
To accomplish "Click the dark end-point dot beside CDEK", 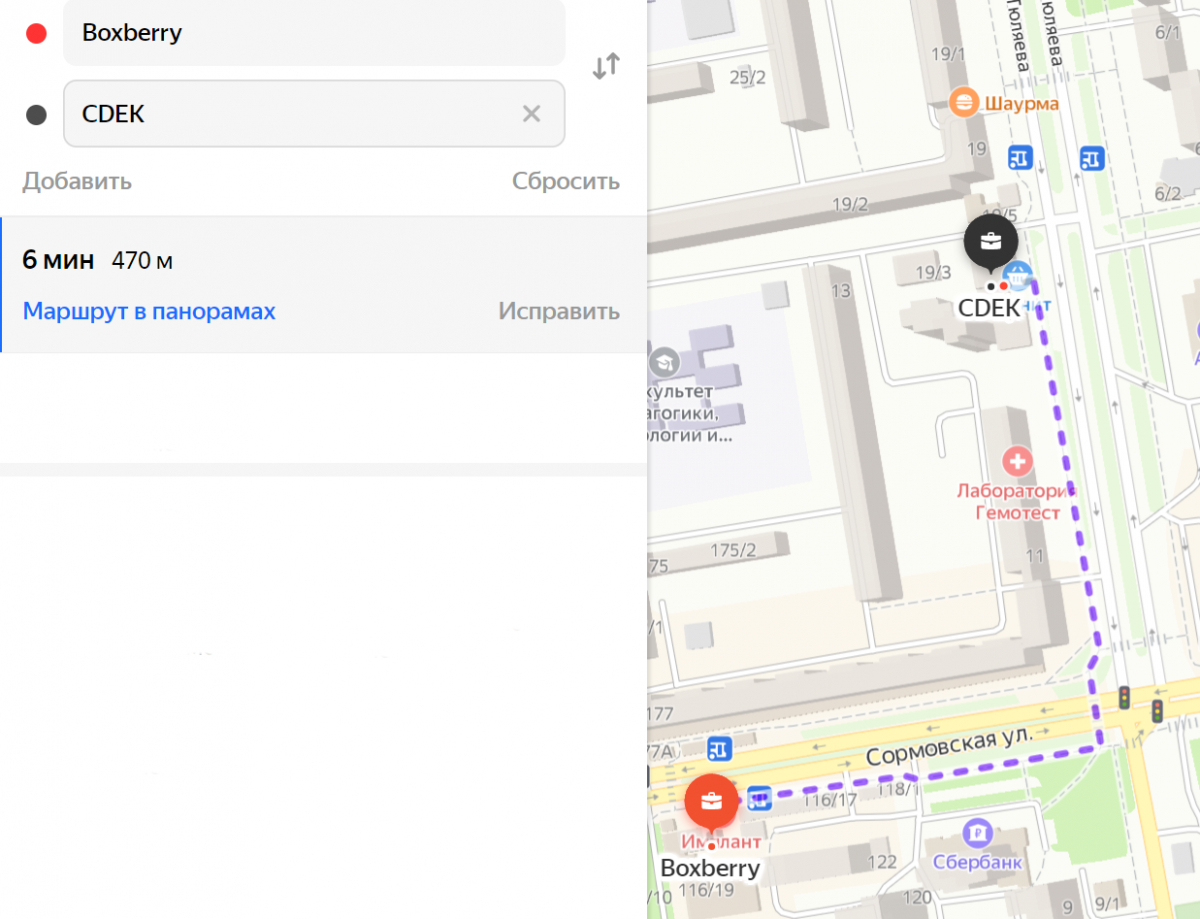I will point(37,114).
